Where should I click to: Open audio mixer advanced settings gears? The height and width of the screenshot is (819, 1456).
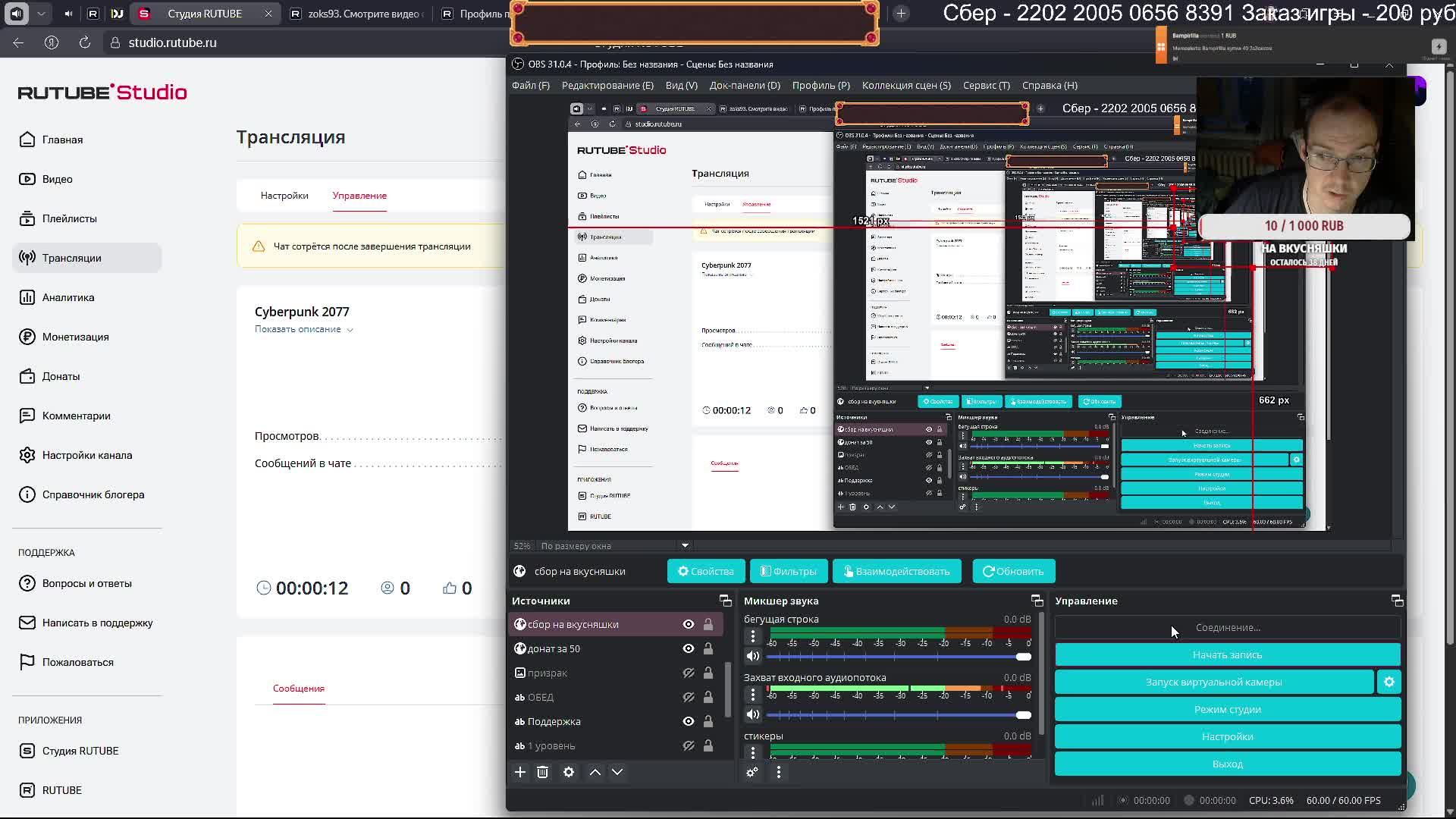(x=752, y=772)
